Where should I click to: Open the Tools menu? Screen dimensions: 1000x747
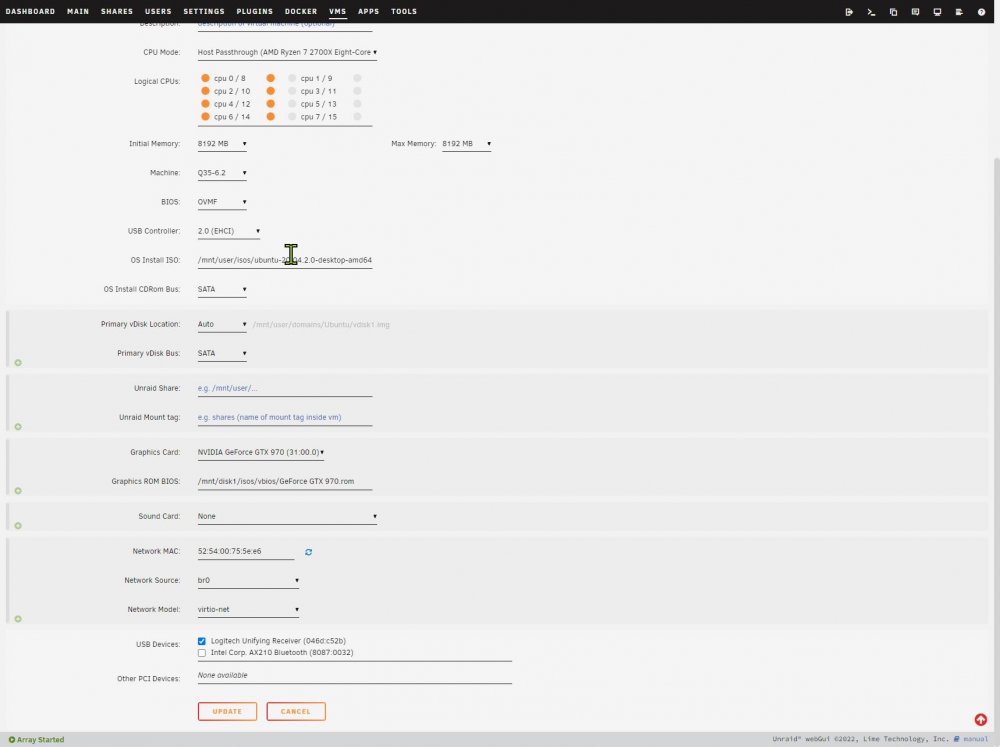point(404,11)
